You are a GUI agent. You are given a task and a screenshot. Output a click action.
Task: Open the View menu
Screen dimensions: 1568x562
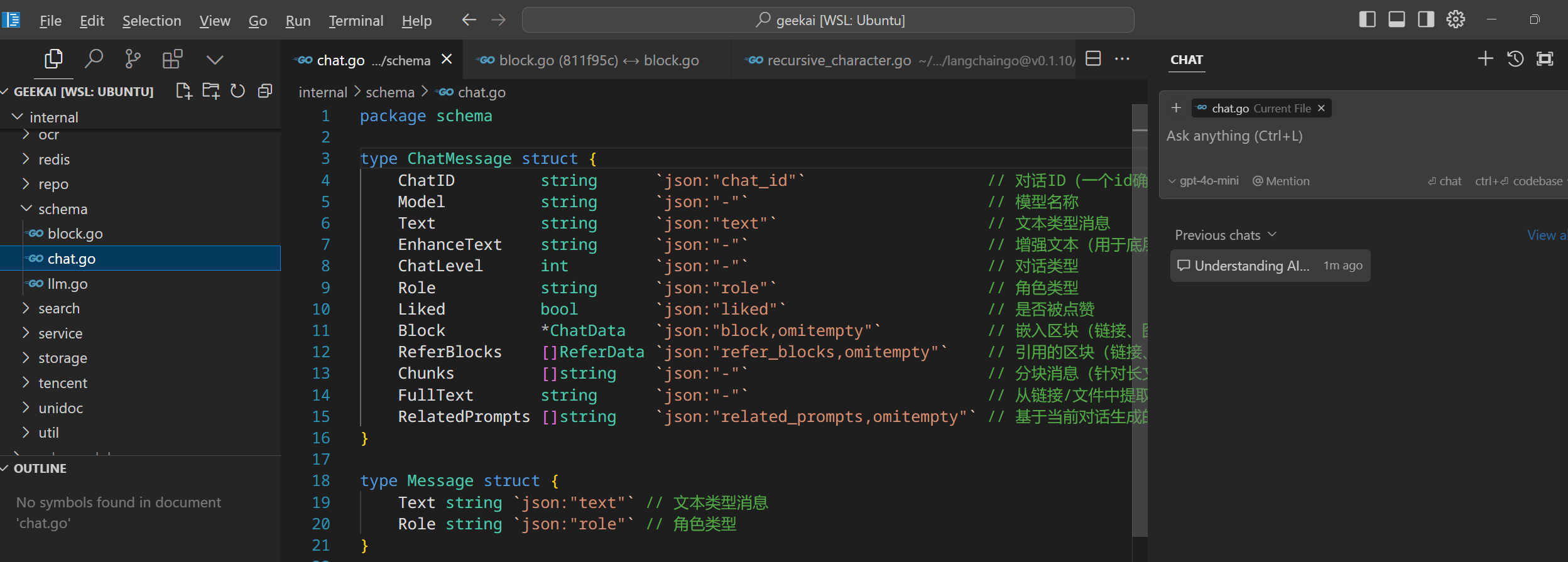[x=215, y=21]
